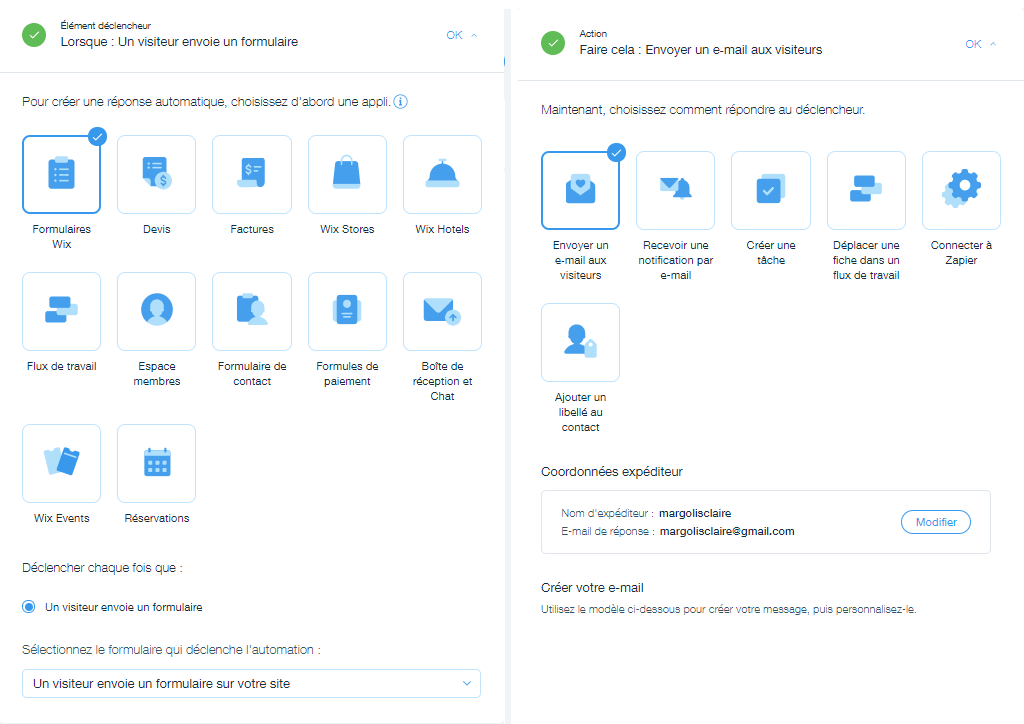Collapse the Élément déclencheur section chevron

point(474,35)
